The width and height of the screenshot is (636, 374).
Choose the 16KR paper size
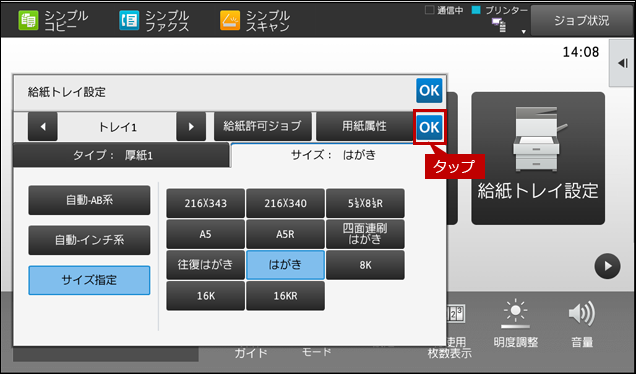[x=286, y=296]
